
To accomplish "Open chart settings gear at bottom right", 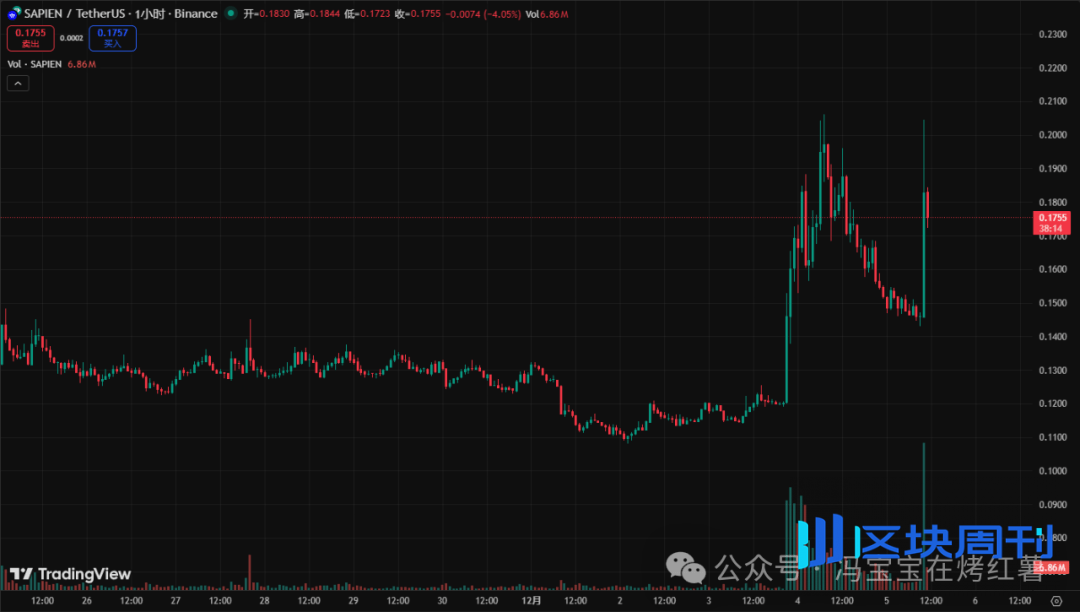I will click(1056, 600).
